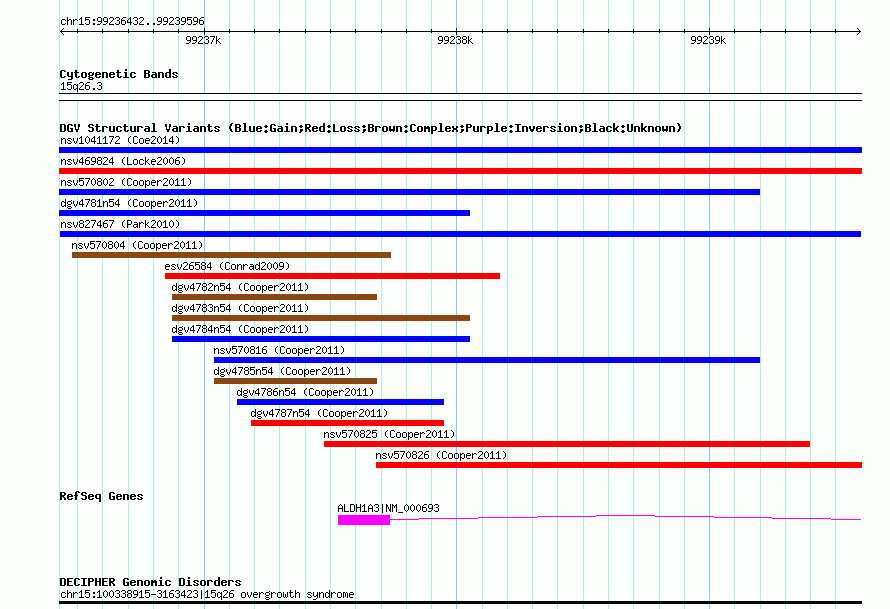Open nsv570802 (Cooper2011) label text

pyautogui.click(x=126, y=182)
